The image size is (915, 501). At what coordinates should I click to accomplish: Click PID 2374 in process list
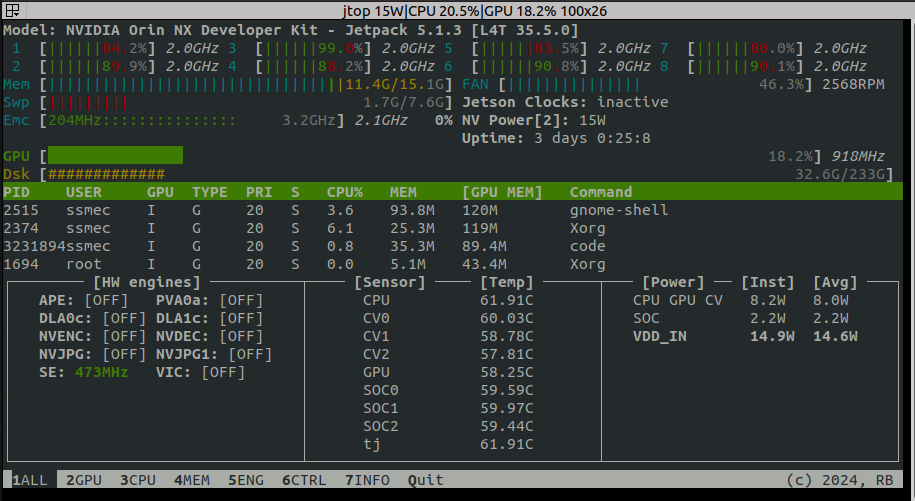tap(21, 228)
